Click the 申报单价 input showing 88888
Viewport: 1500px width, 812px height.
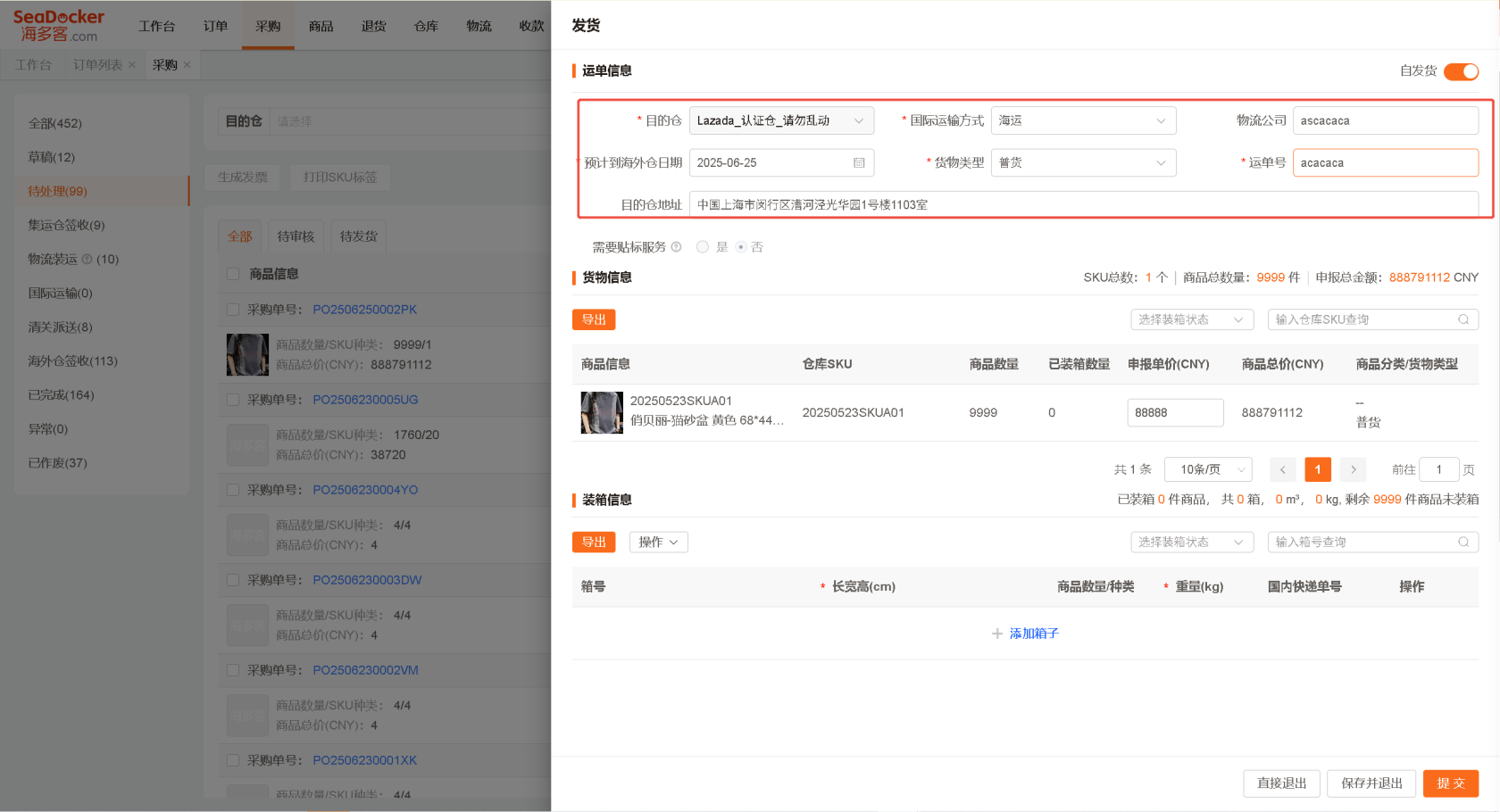point(1175,412)
